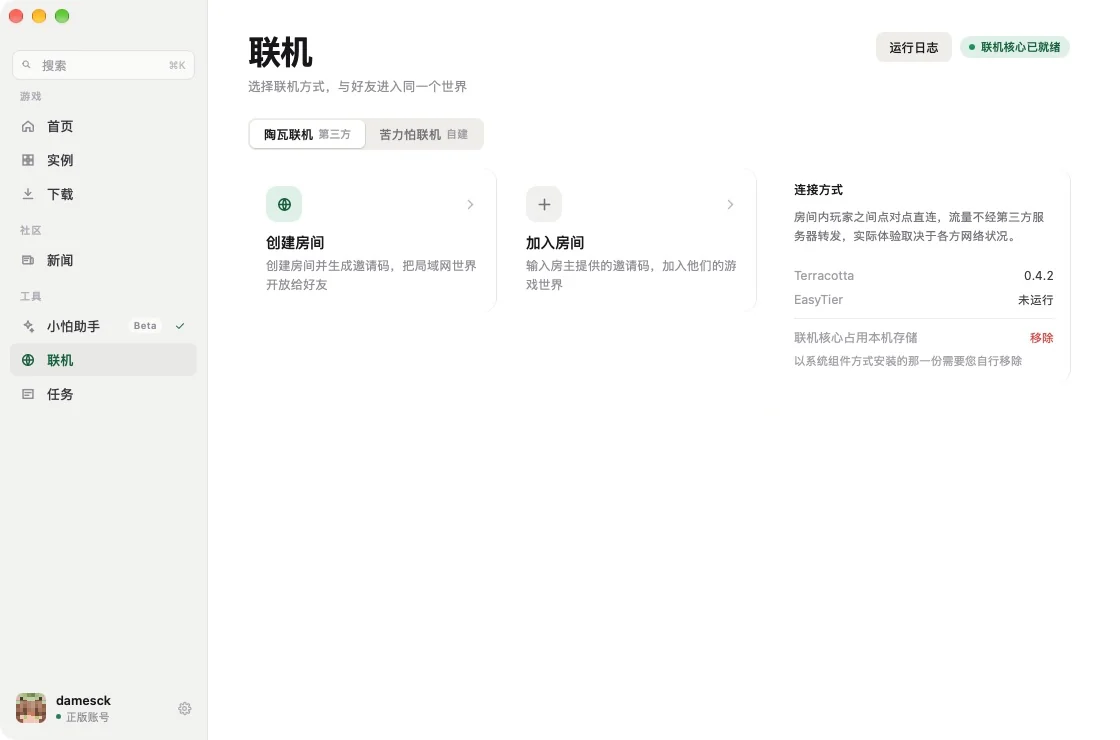
Task: Click the 正版账号 status text
Action: tap(88, 717)
